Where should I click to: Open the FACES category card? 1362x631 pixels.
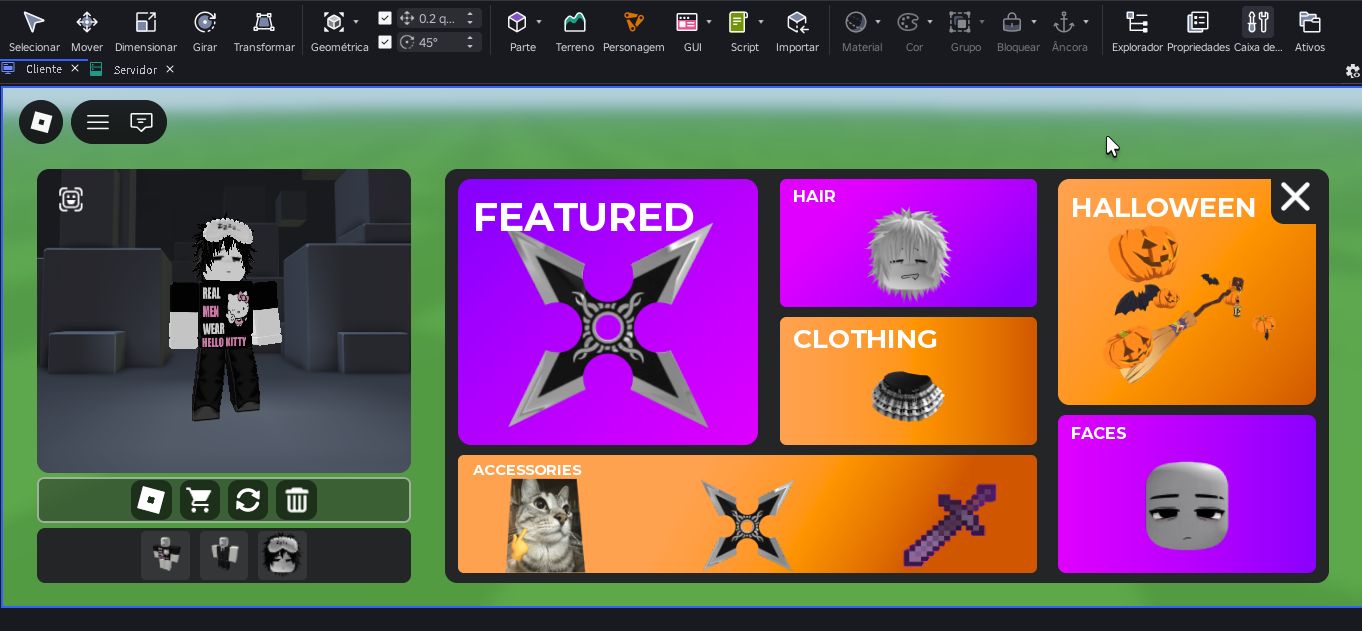1187,494
